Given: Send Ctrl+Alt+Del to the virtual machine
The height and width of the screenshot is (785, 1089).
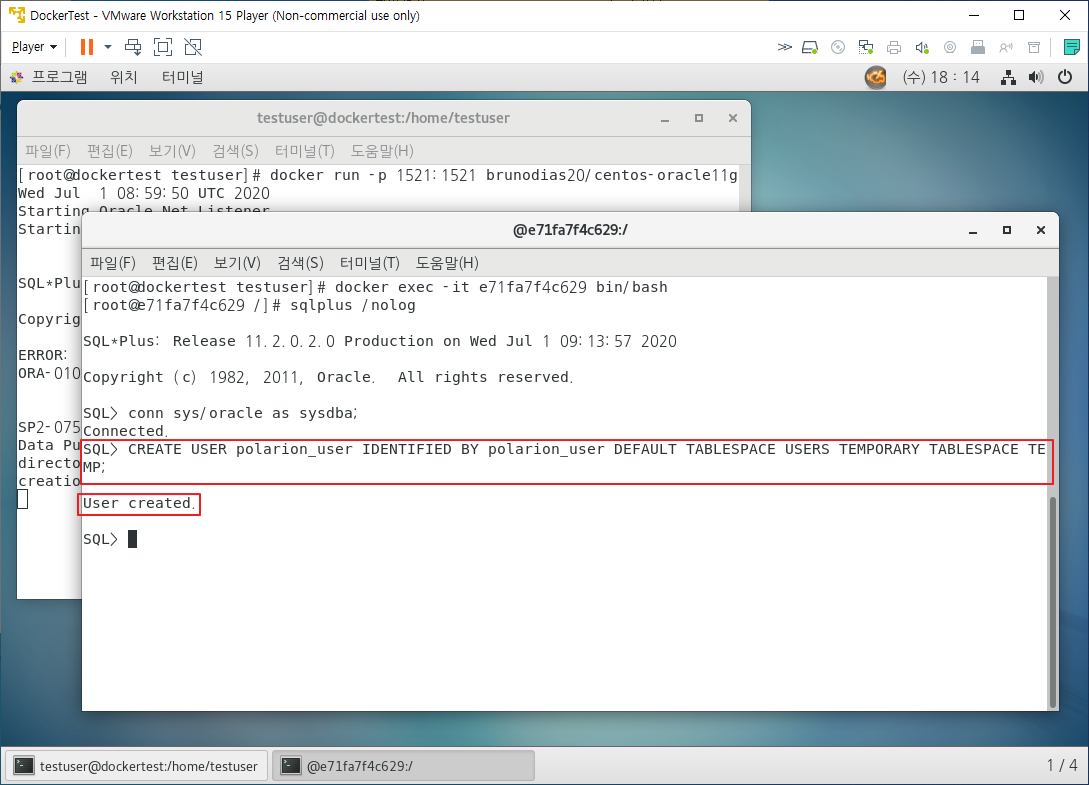Looking at the screenshot, I should point(133,47).
